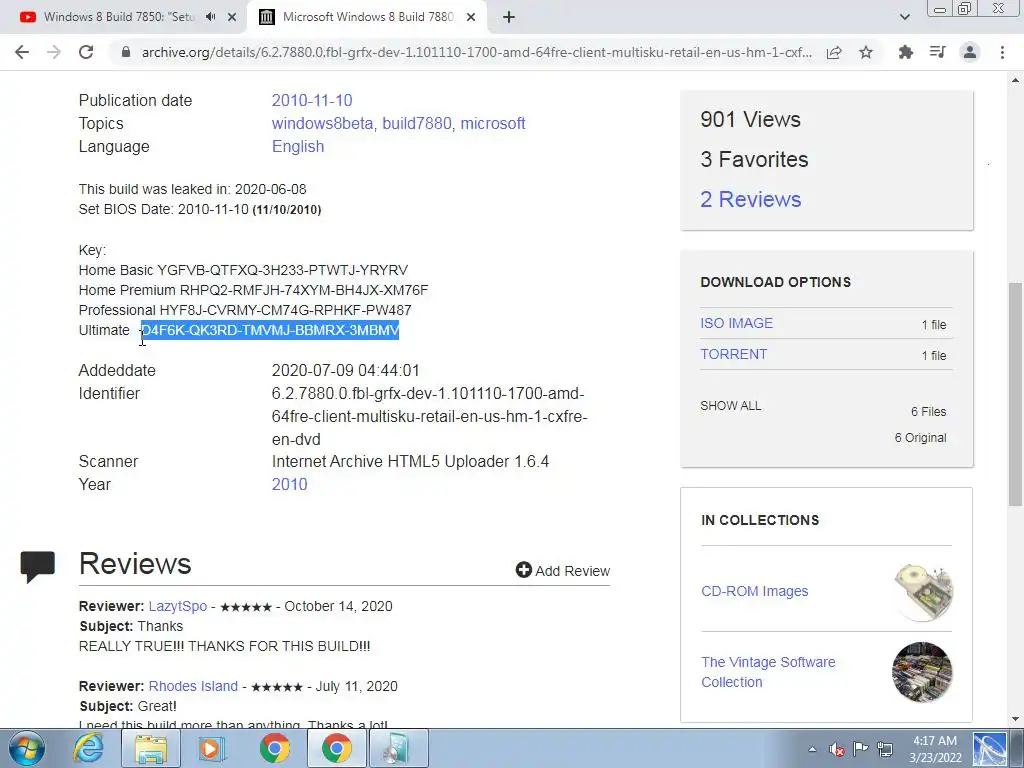Viewport: 1024px width, 768px height.
Task: Open the windows8beta topic link
Action: 323,123
